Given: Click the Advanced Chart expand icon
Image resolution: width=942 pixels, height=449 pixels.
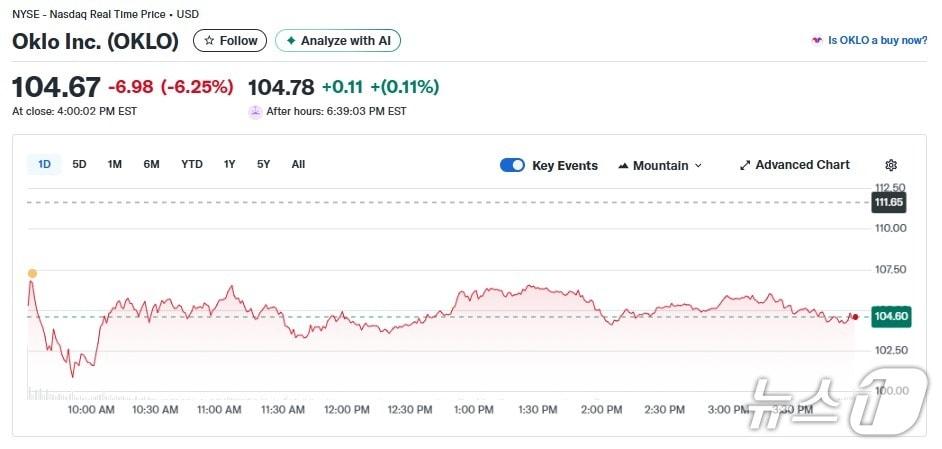Looking at the screenshot, I should (745, 166).
